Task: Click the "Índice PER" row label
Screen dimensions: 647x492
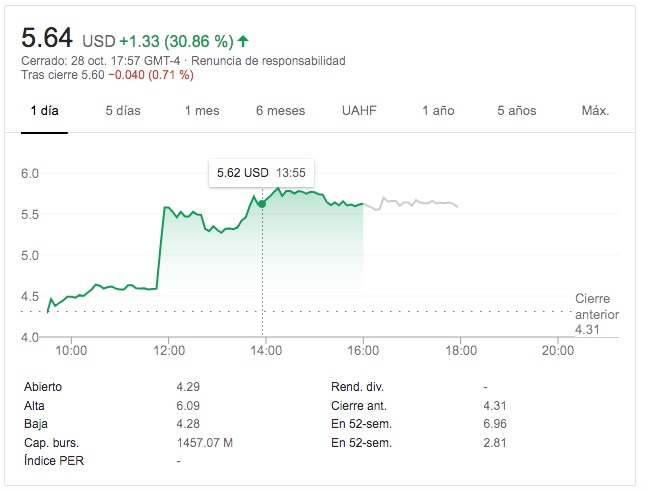Action: [x=49, y=461]
